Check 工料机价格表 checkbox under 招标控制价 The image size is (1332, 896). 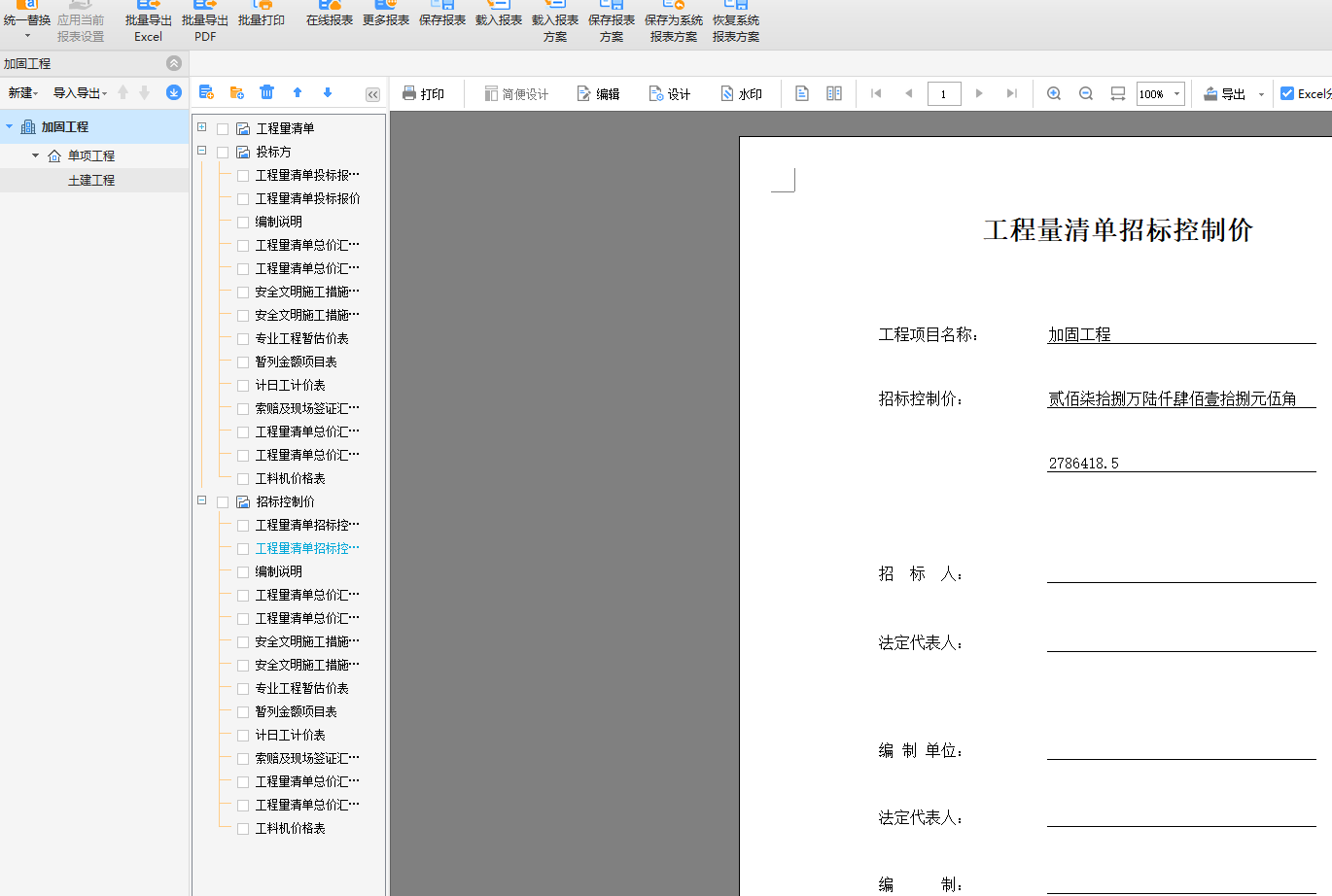point(243,828)
